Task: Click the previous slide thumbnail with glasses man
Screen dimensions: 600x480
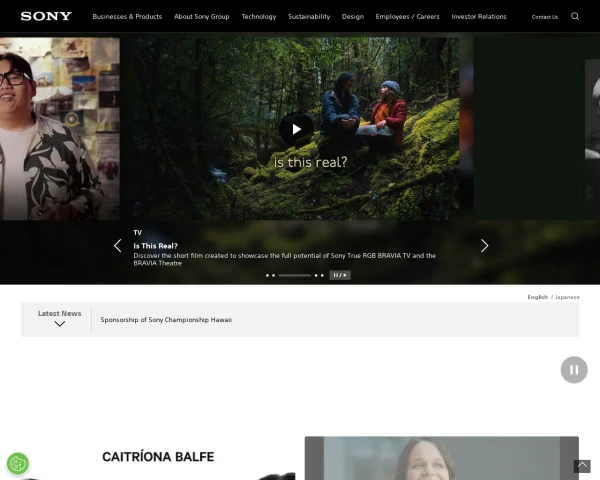Action: click(60, 129)
